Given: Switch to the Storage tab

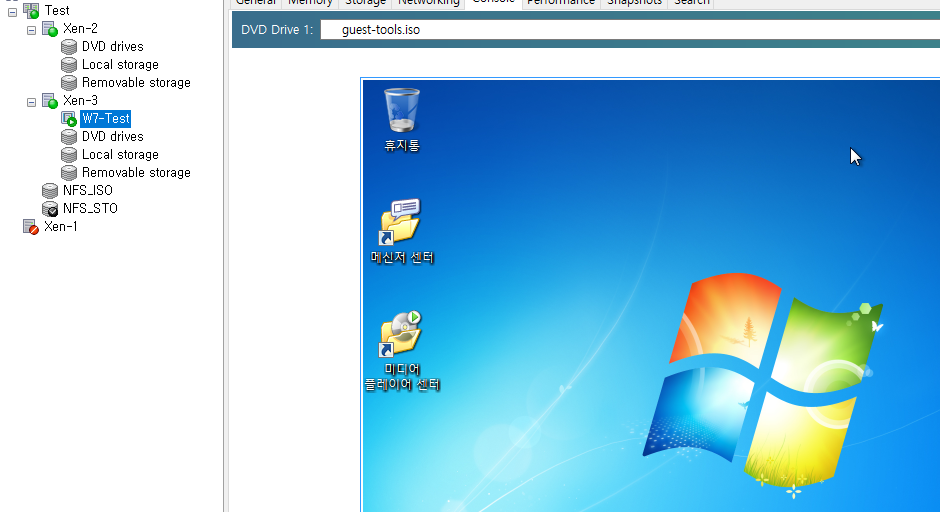Looking at the screenshot, I should [365, 3].
